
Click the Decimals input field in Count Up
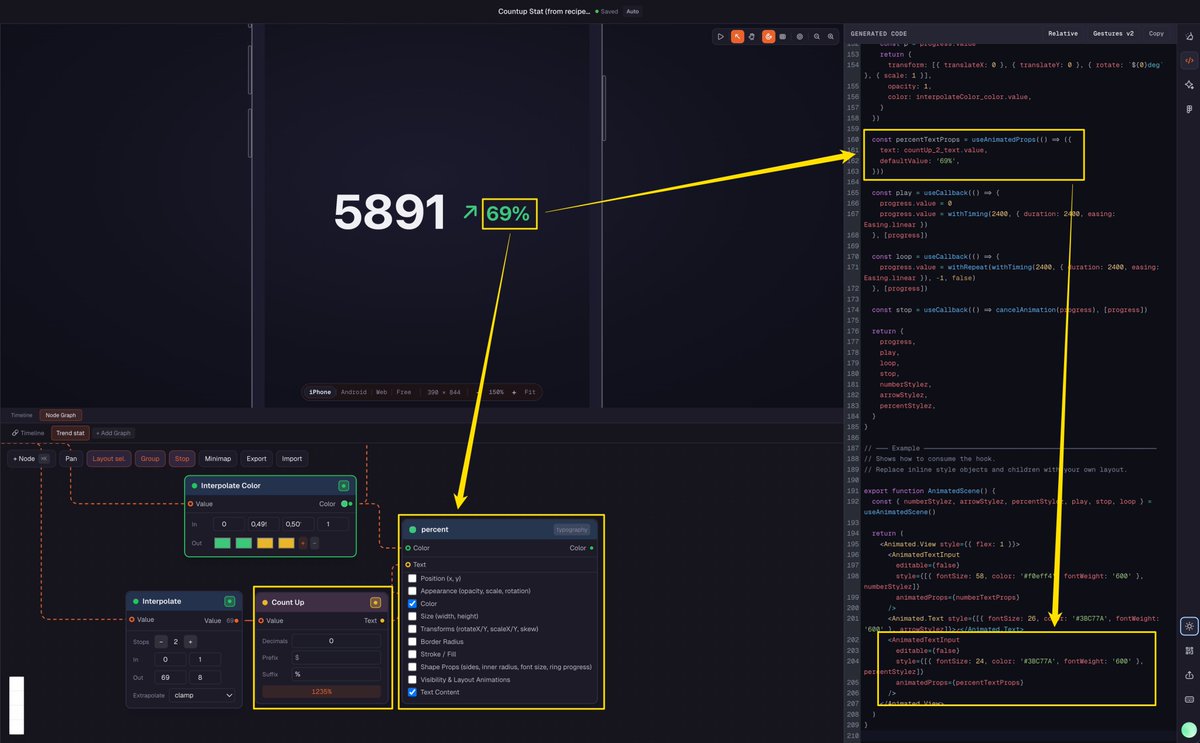336,641
